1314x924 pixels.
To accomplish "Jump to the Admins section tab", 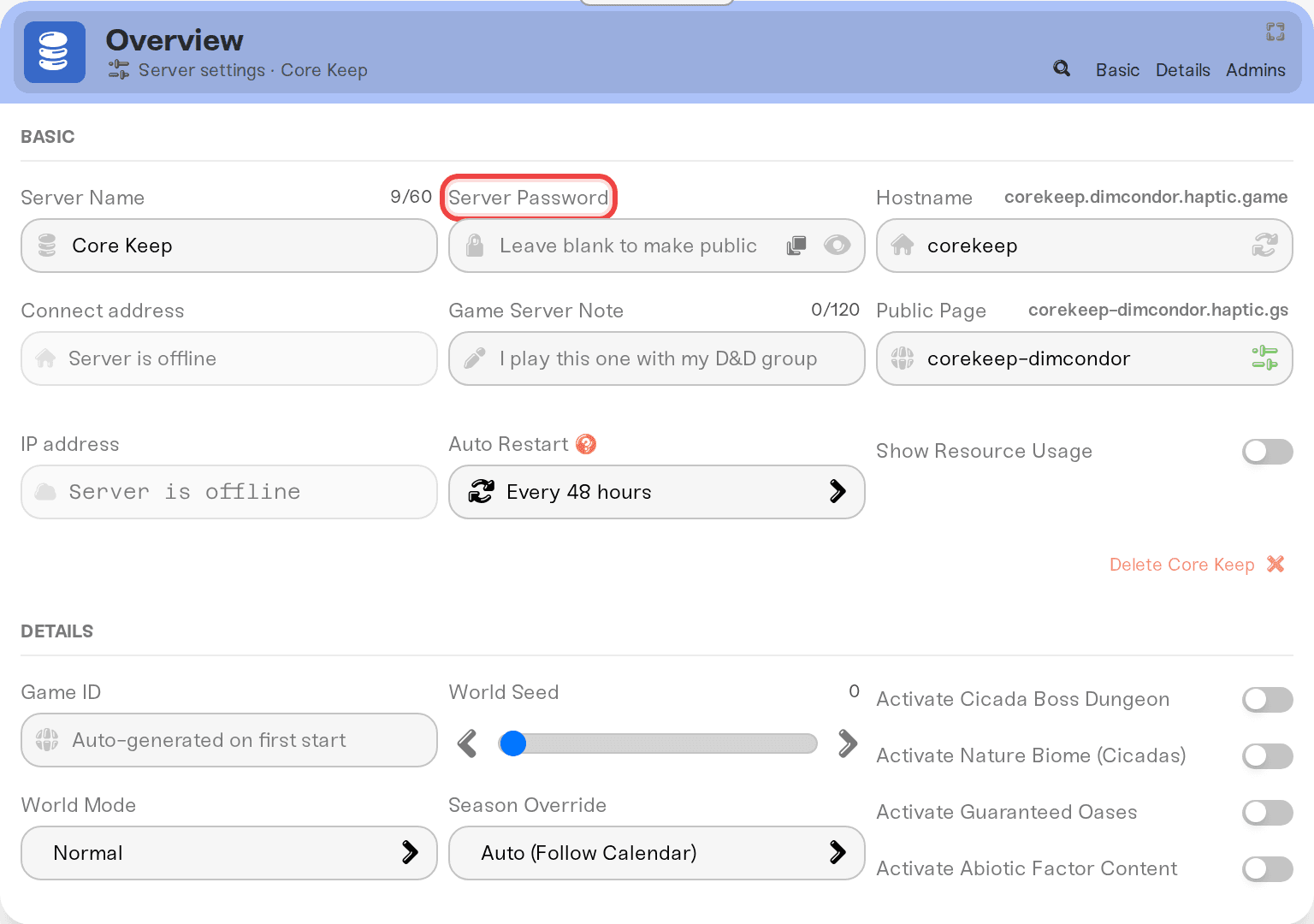I will [1255, 70].
